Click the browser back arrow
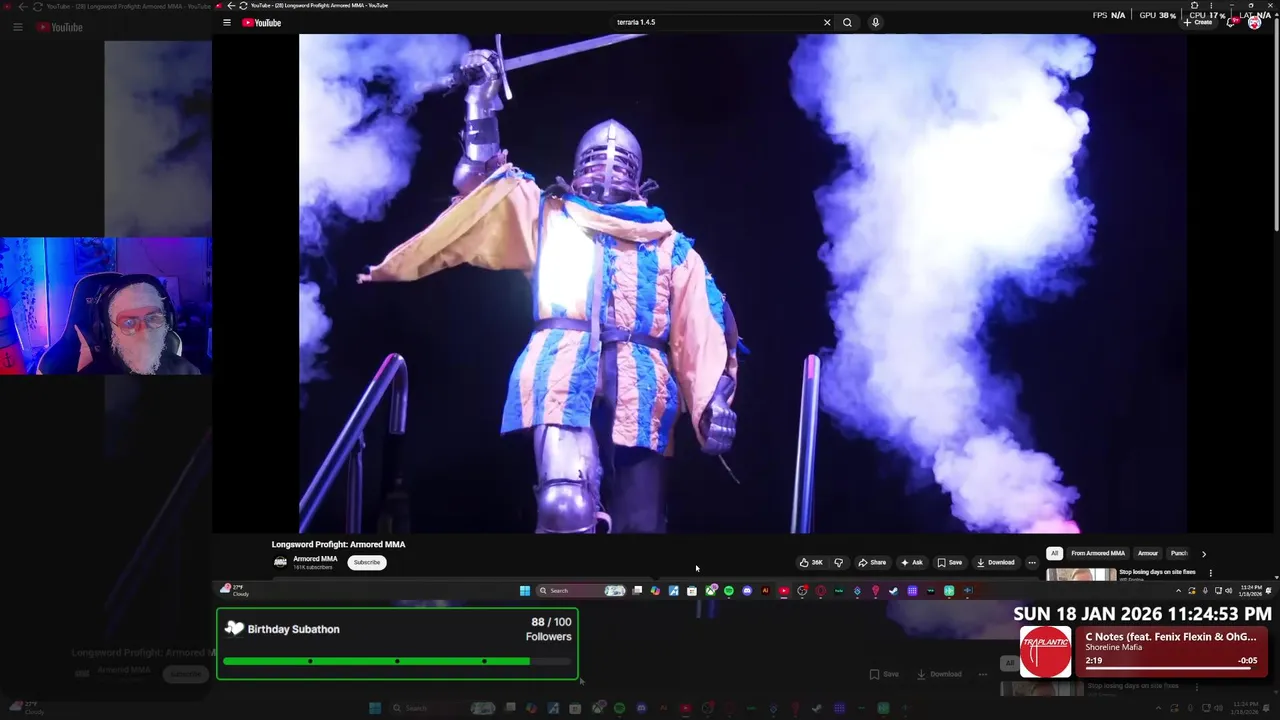1280x720 pixels. coord(231,6)
